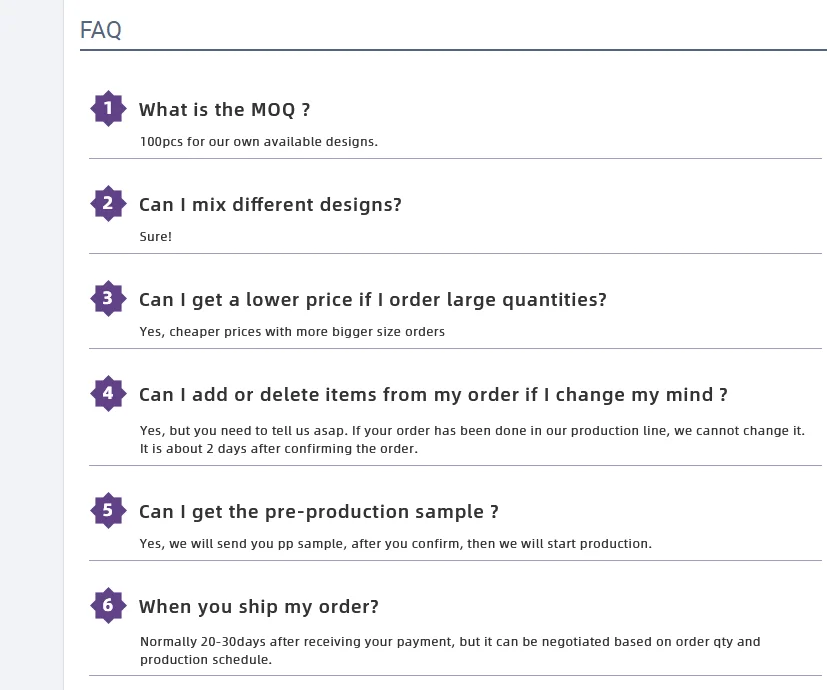This screenshot has height=690, width=827.
Task: Click the purple number 4 badge
Action: click(108, 393)
